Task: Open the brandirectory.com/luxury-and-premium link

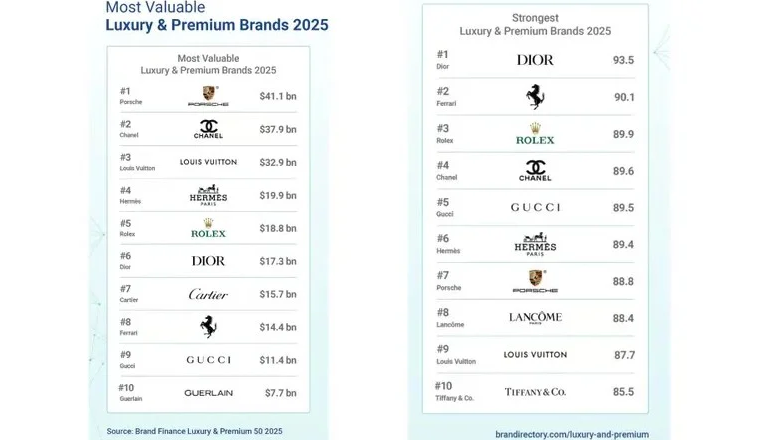Action: click(572, 434)
